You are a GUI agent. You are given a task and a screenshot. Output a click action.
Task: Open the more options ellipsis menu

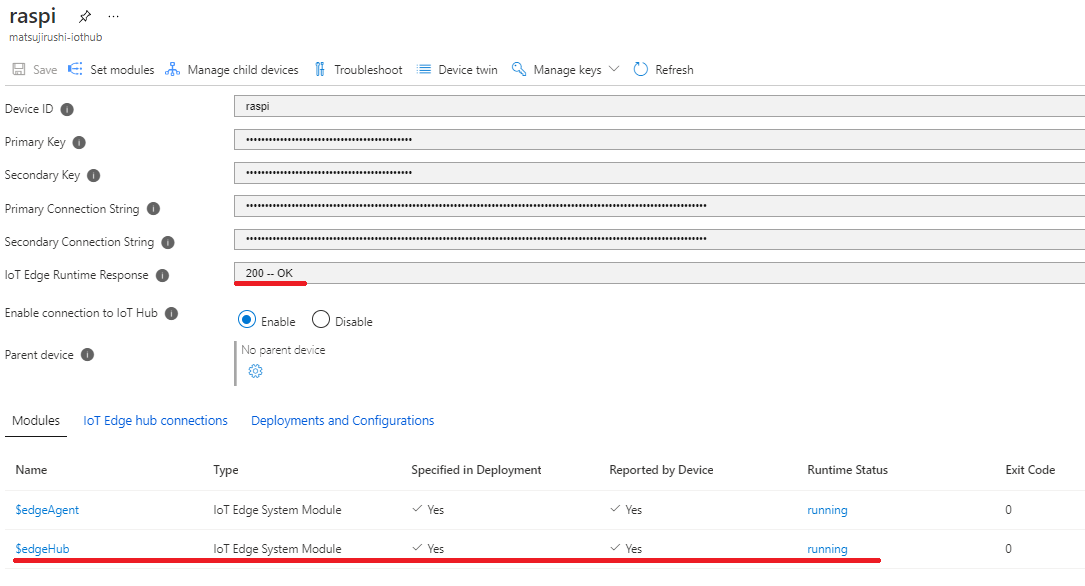(113, 16)
